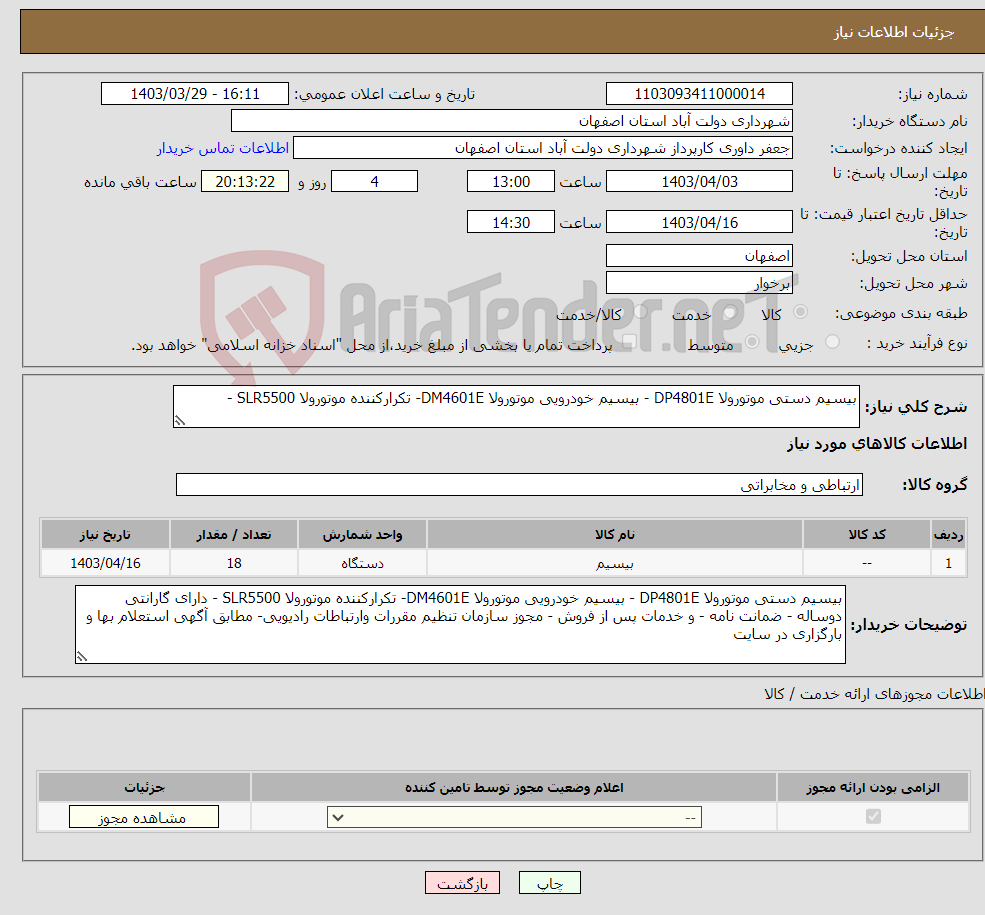Choose the جزیی purchase type radio

tap(832, 342)
